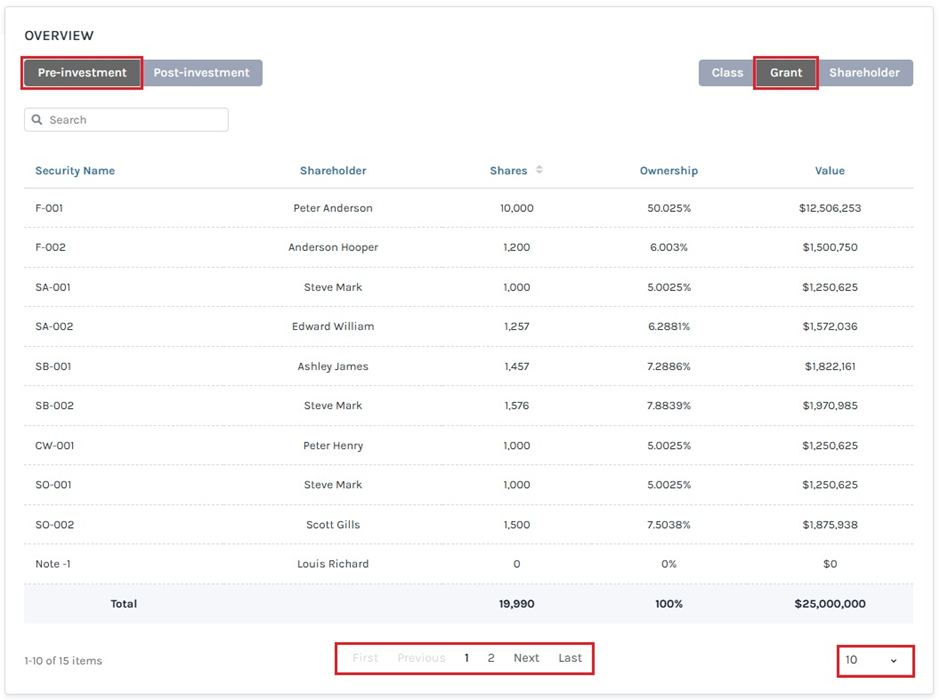Select the Class view tab
The image size is (940, 700).
[727, 73]
